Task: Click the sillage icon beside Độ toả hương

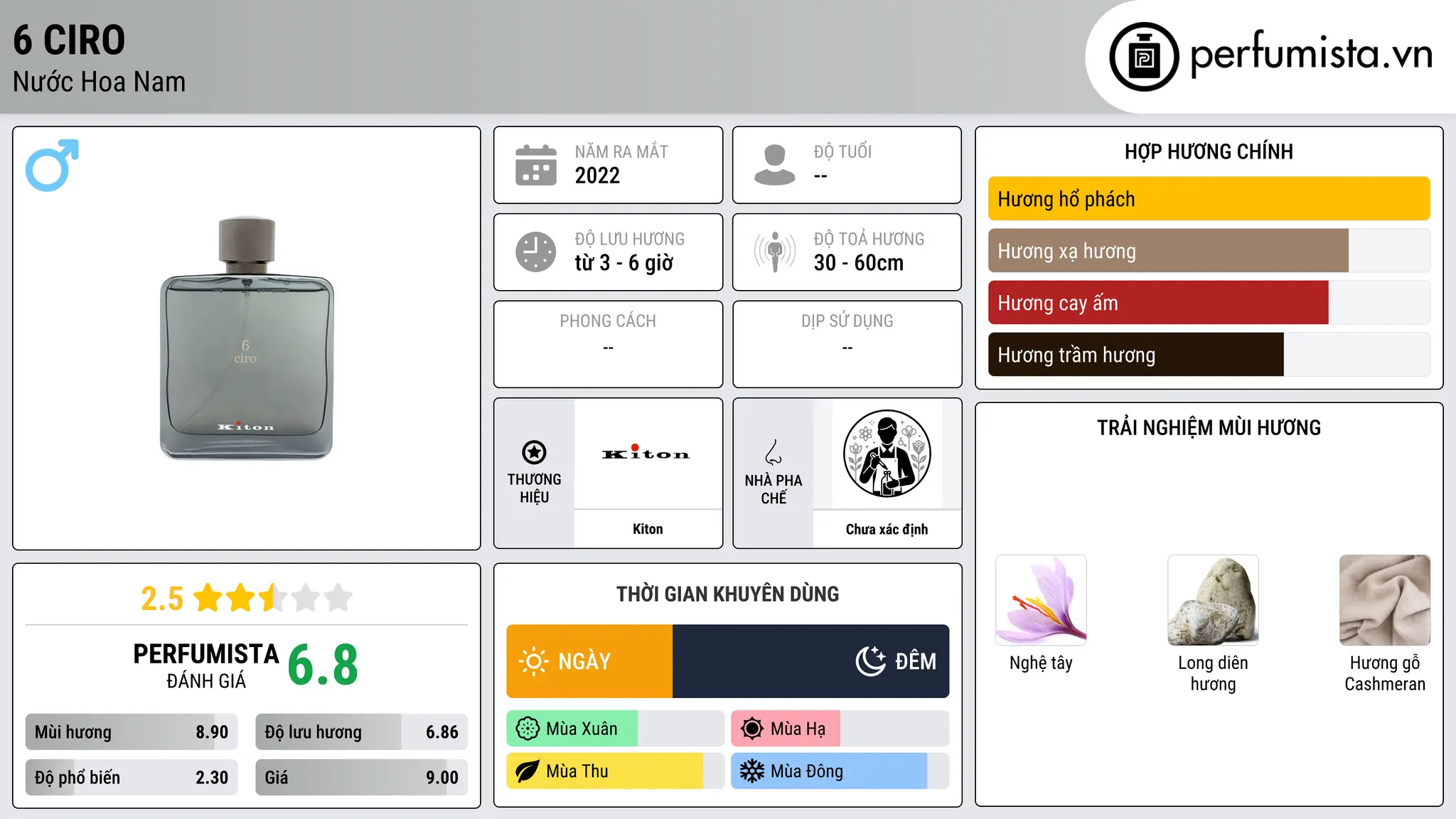Action: (775, 252)
